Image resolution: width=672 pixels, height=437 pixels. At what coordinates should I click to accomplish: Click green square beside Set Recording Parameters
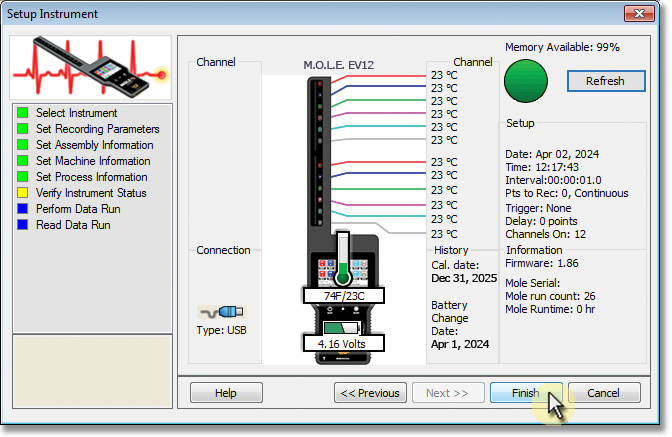pos(23,129)
